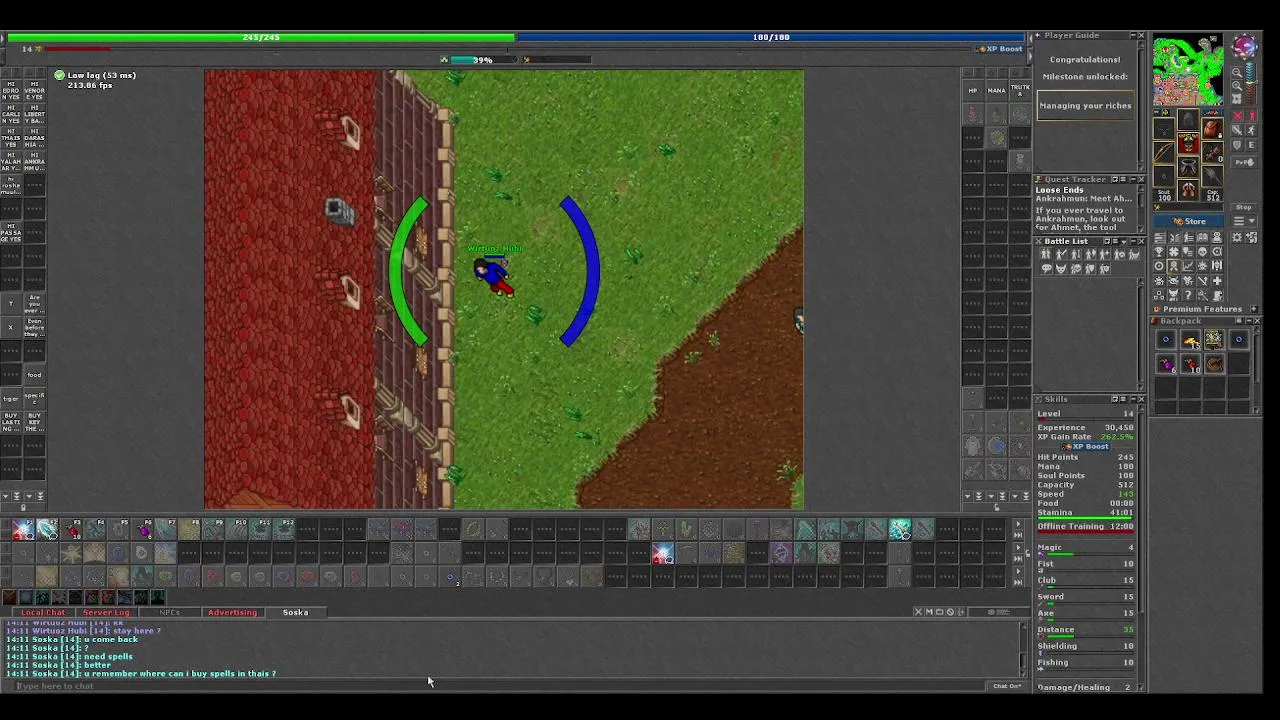
Task: Toggle the shield defensive mode icon
Action: [1237, 145]
